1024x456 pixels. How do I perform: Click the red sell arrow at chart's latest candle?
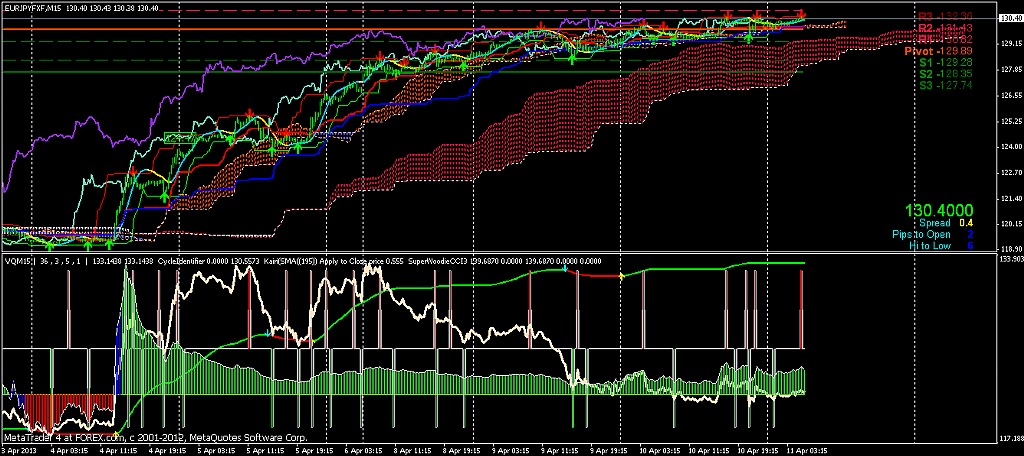tap(801, 14)
